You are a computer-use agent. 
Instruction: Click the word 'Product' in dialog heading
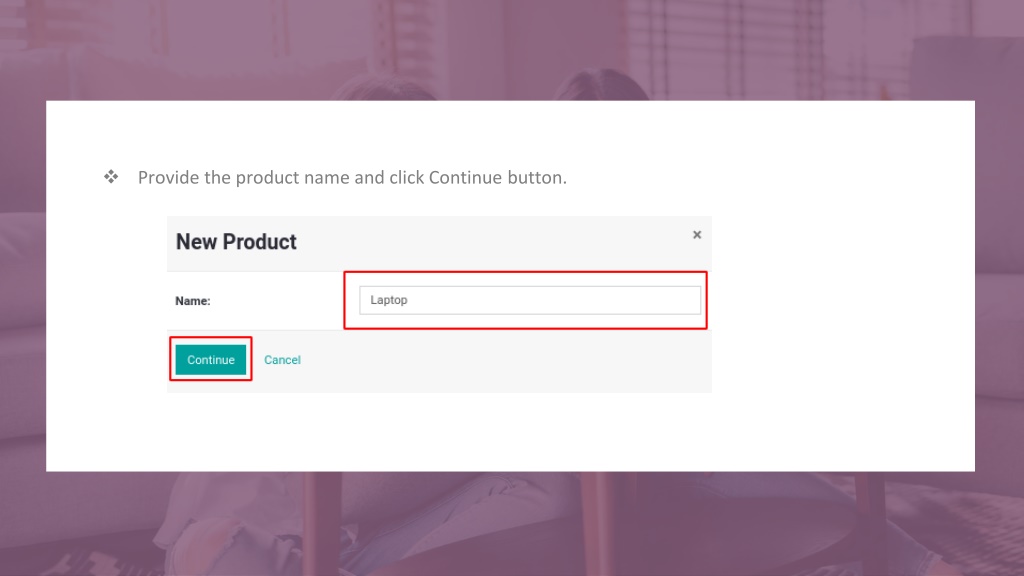259,242
